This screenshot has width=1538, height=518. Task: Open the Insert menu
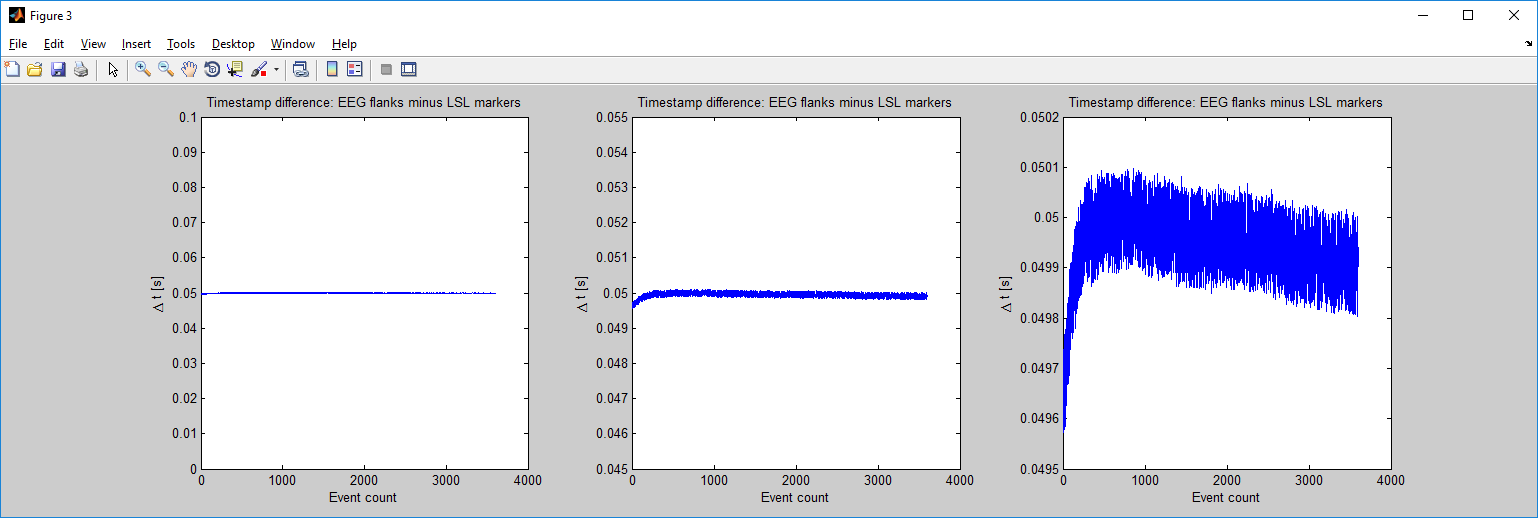(x=136, y=44)
